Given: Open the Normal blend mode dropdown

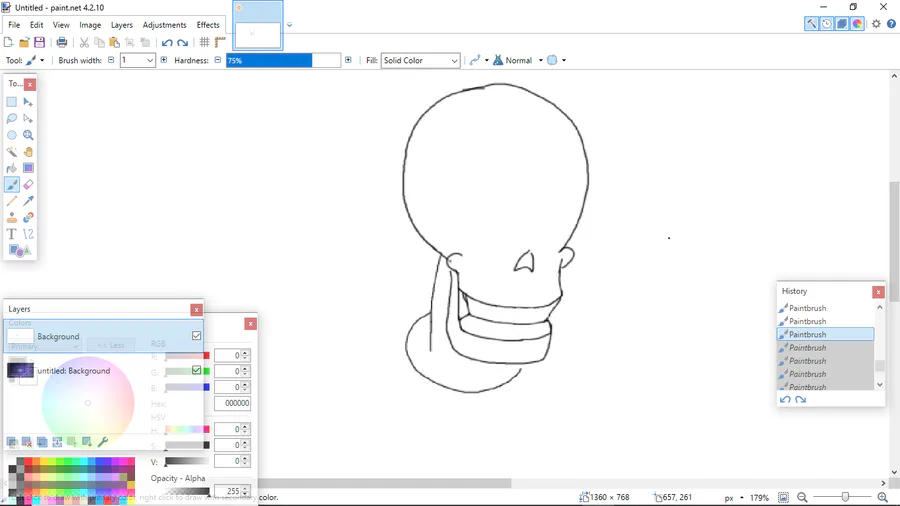Looking at the screenshot, I should tap(518, 60).
